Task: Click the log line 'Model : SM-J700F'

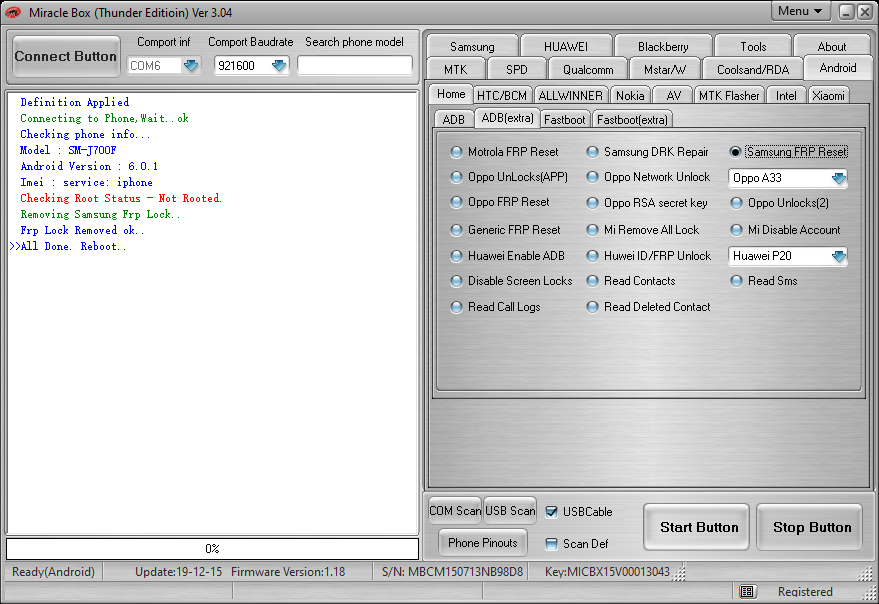Action: tap(68, 150)
